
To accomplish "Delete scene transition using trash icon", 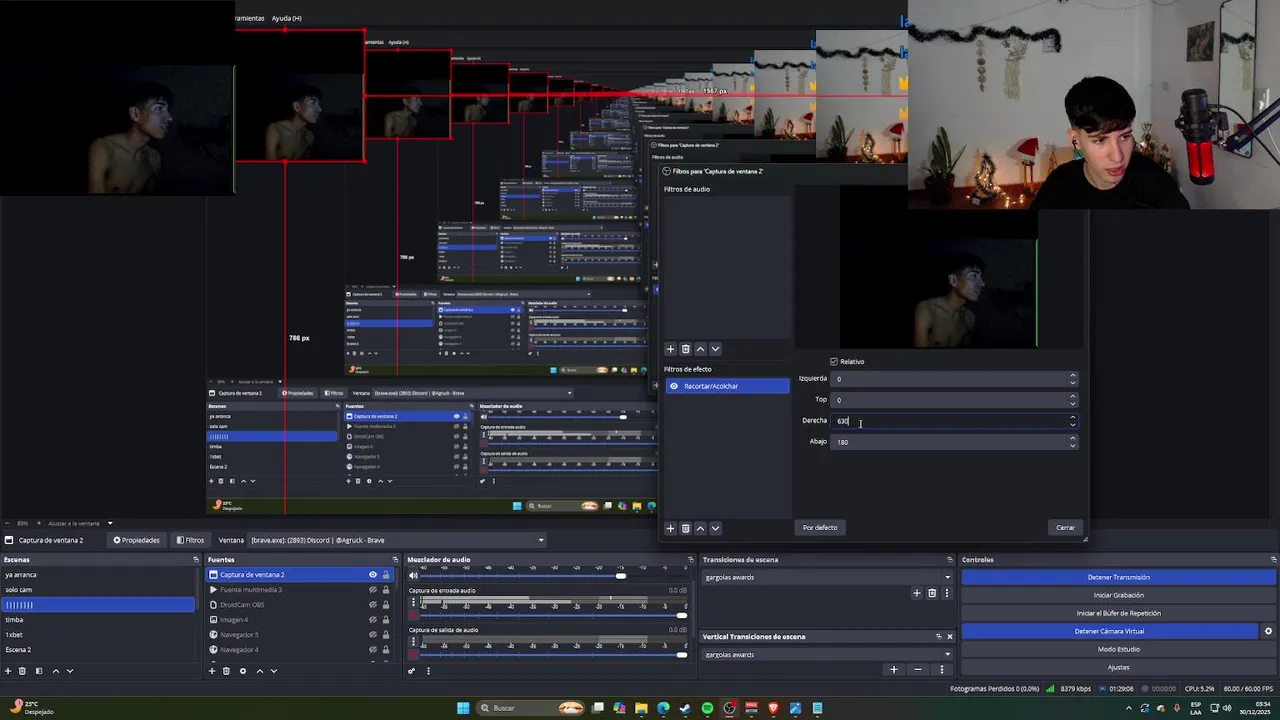I will pos(932,593).
